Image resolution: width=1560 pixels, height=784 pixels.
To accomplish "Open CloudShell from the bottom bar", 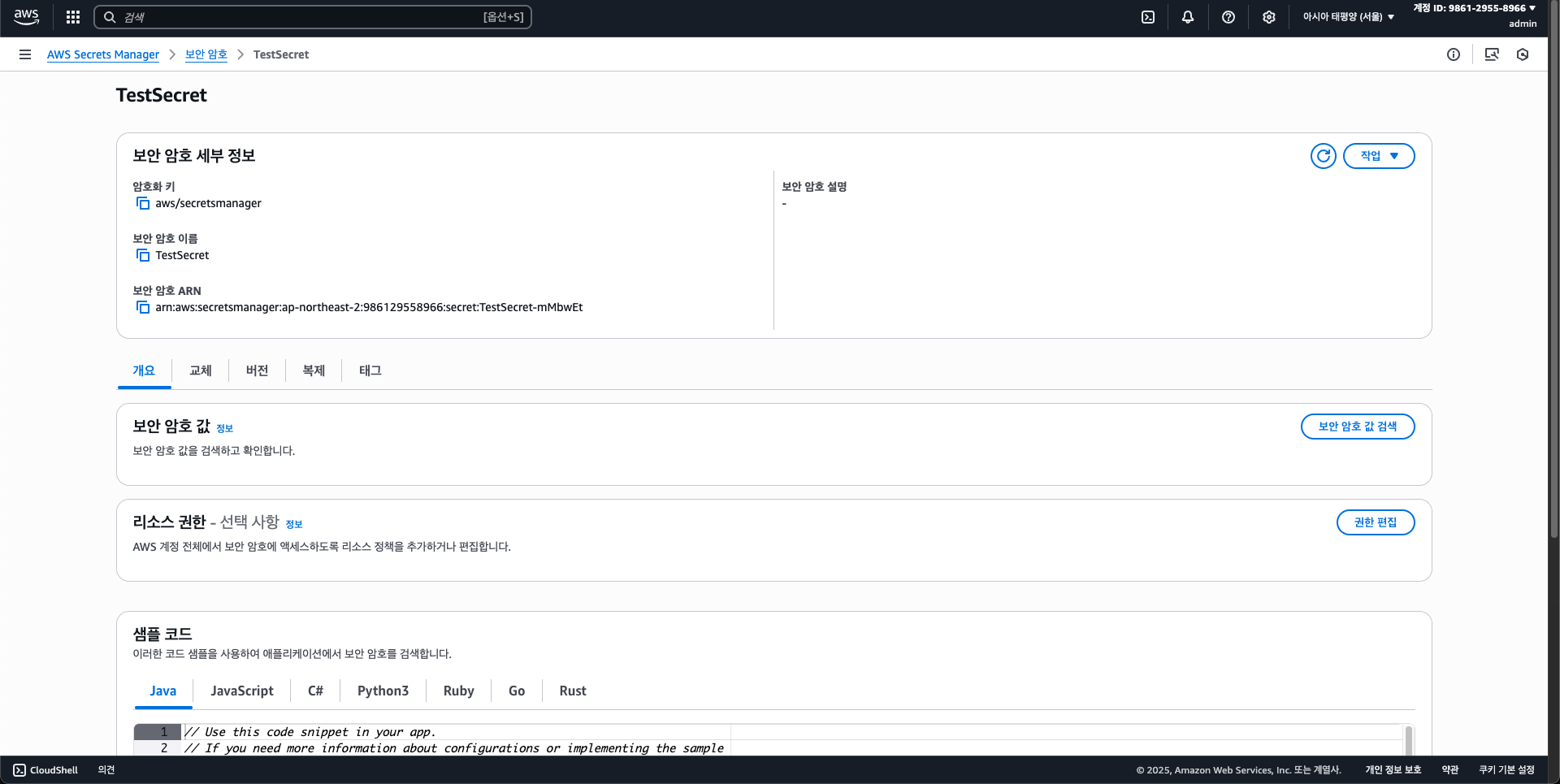I will tap(46, 770).
